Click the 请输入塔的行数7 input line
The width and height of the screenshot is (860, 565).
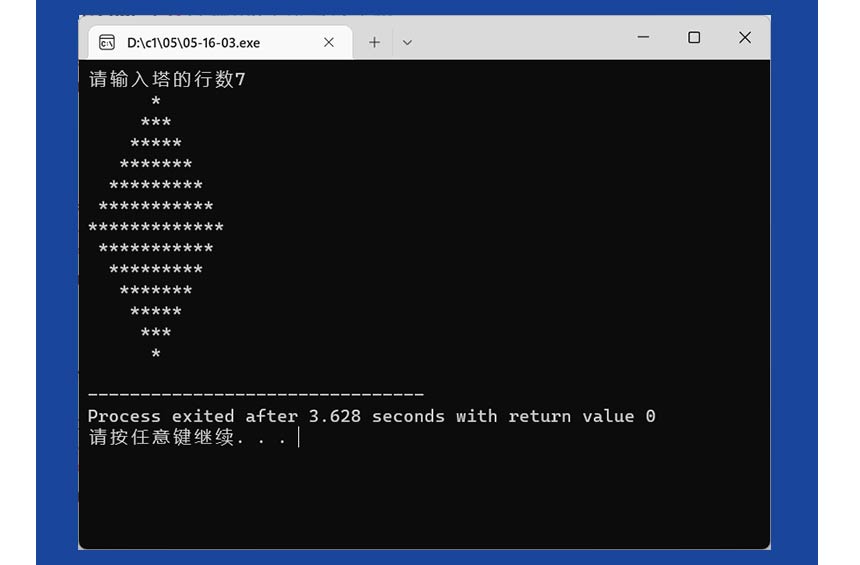pyautogui.click(x=166, y=80)
